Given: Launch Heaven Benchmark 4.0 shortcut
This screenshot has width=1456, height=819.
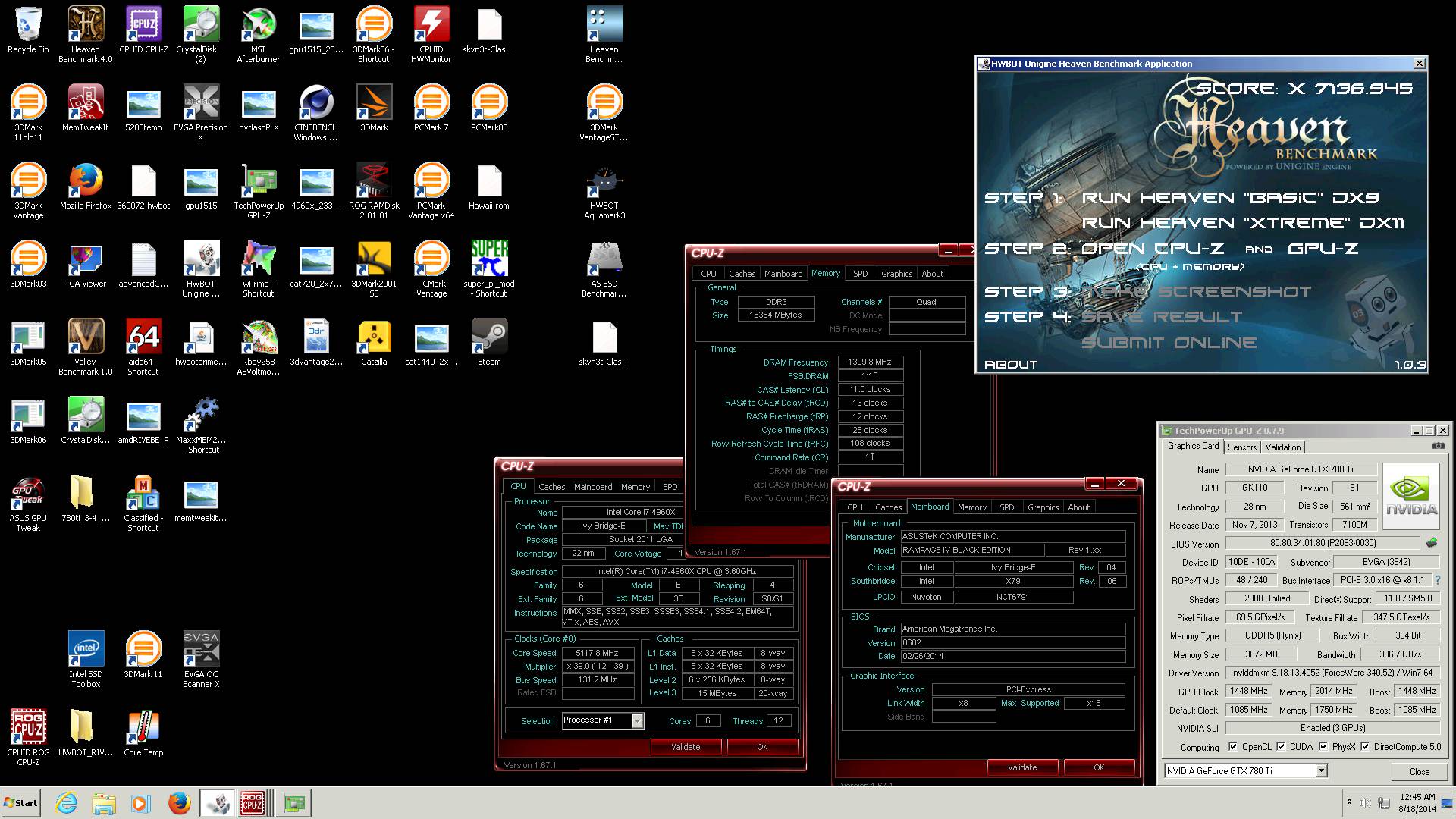Looking at the screenshot, I should 86,34.
